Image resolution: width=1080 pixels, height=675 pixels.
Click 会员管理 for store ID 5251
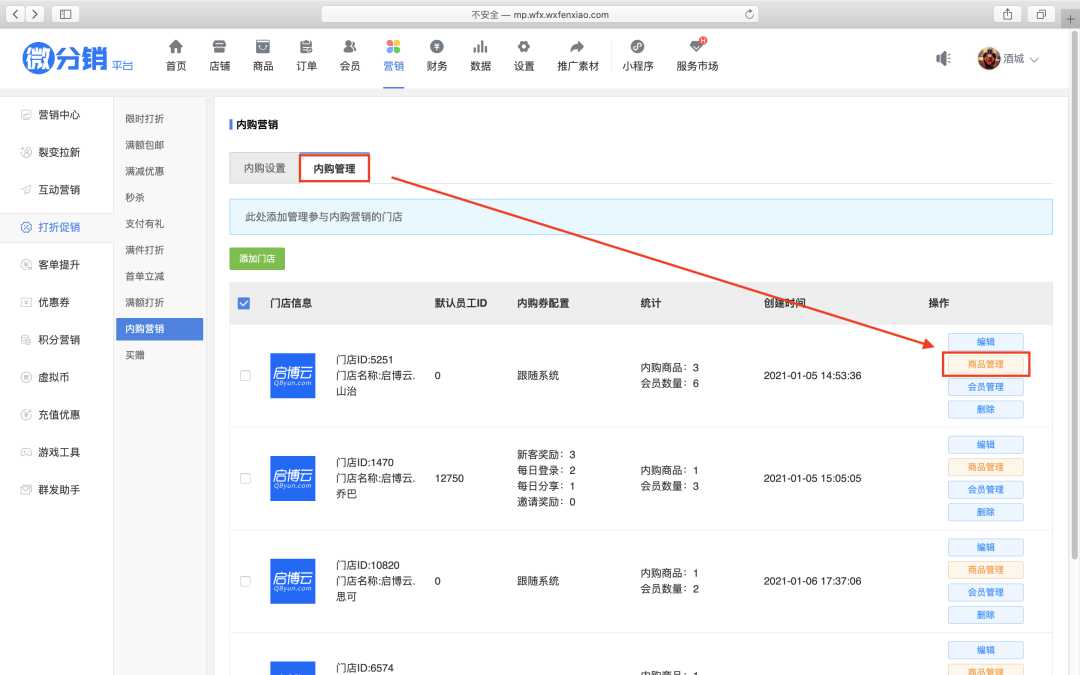point(986,387)
